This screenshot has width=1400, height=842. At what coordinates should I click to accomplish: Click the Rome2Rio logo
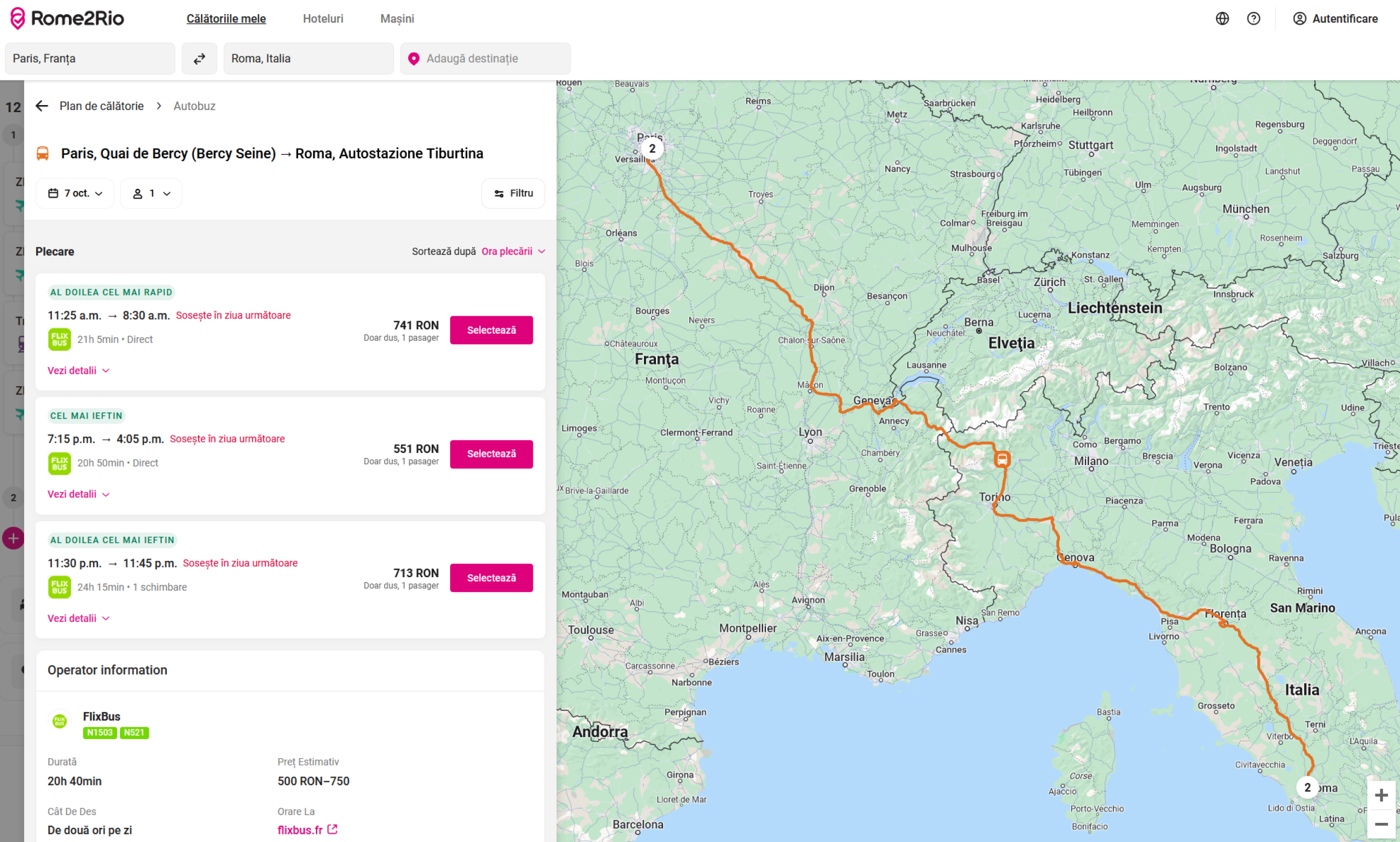coord(67,18)
